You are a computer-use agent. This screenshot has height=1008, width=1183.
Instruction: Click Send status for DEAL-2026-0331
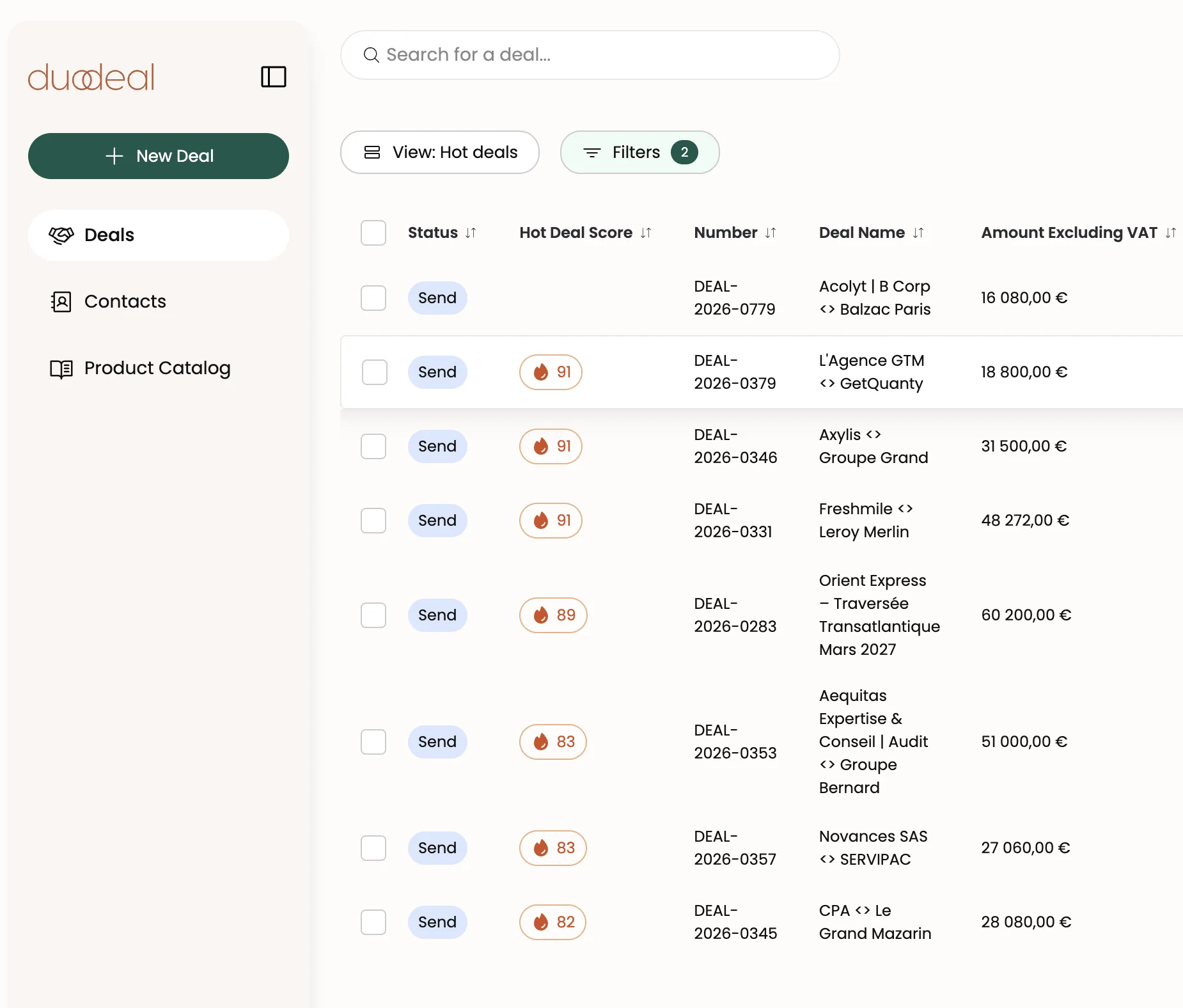click(x=437, y=521)
